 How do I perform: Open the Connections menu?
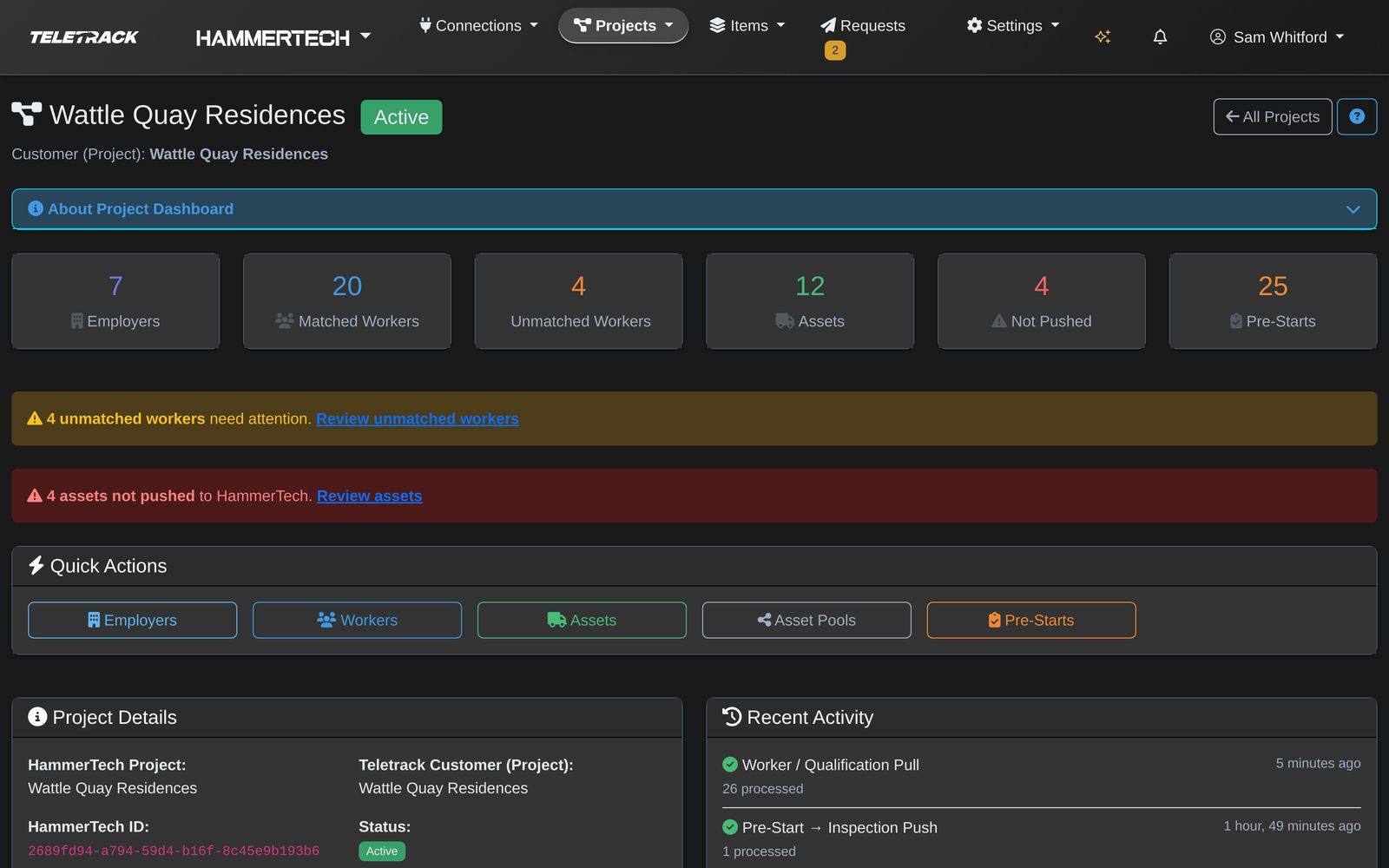[x=478, y=26]
